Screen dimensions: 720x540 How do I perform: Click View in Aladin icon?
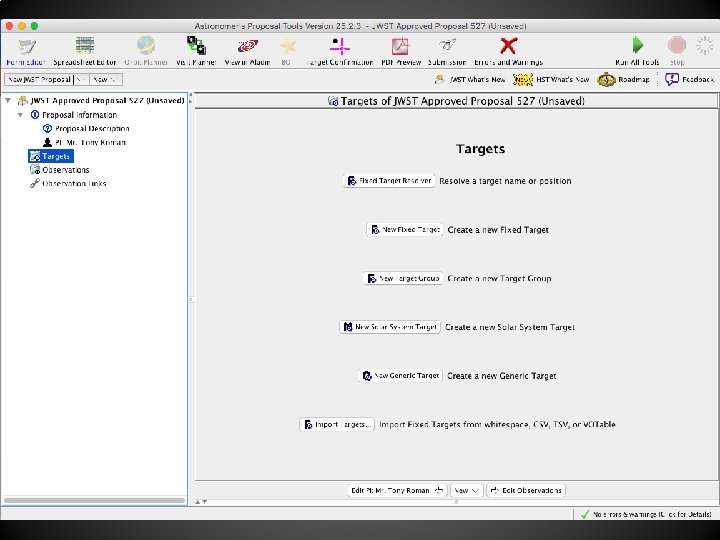[248, 51]
